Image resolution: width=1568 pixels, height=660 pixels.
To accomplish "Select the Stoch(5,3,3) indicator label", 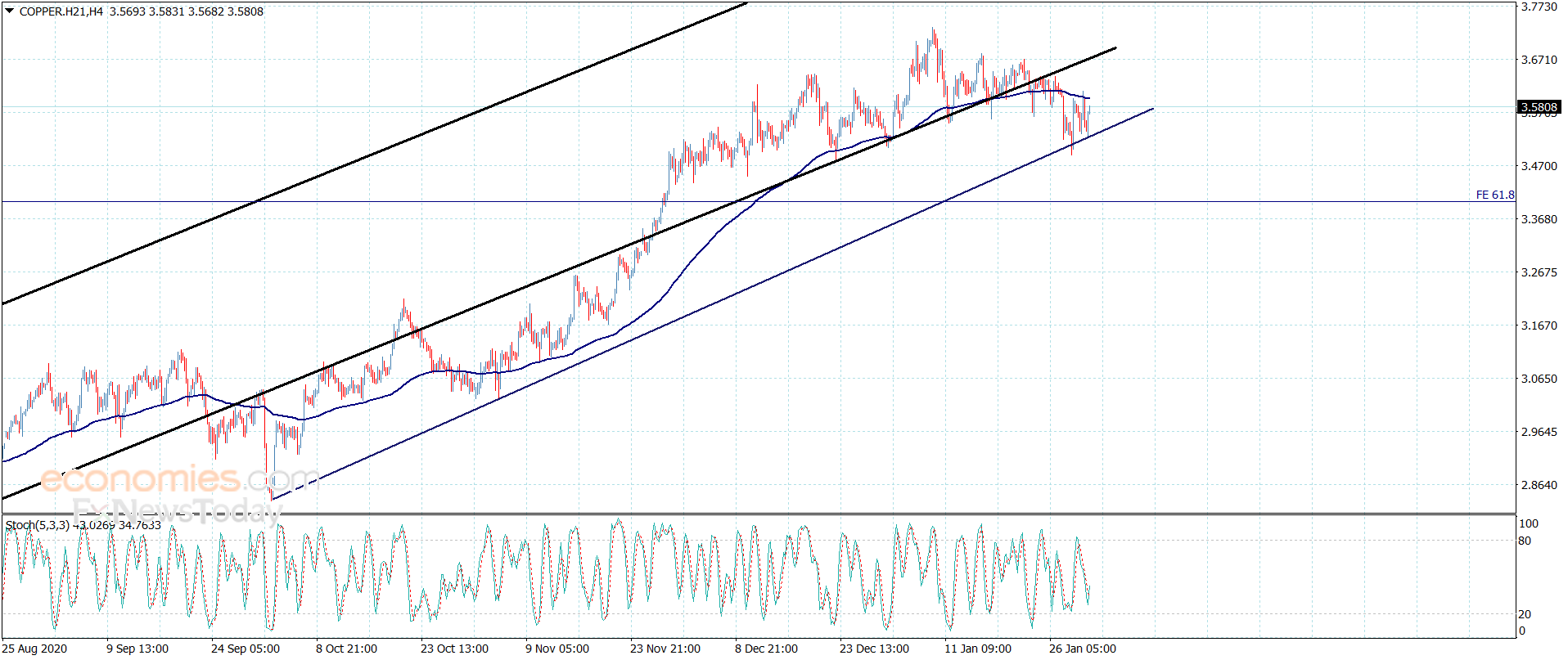I will pos(38,525).
